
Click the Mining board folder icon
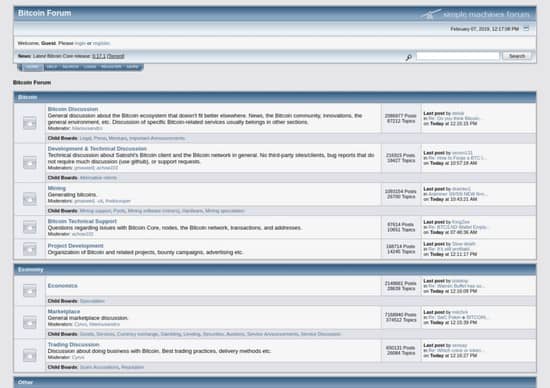tap(30, 199)
